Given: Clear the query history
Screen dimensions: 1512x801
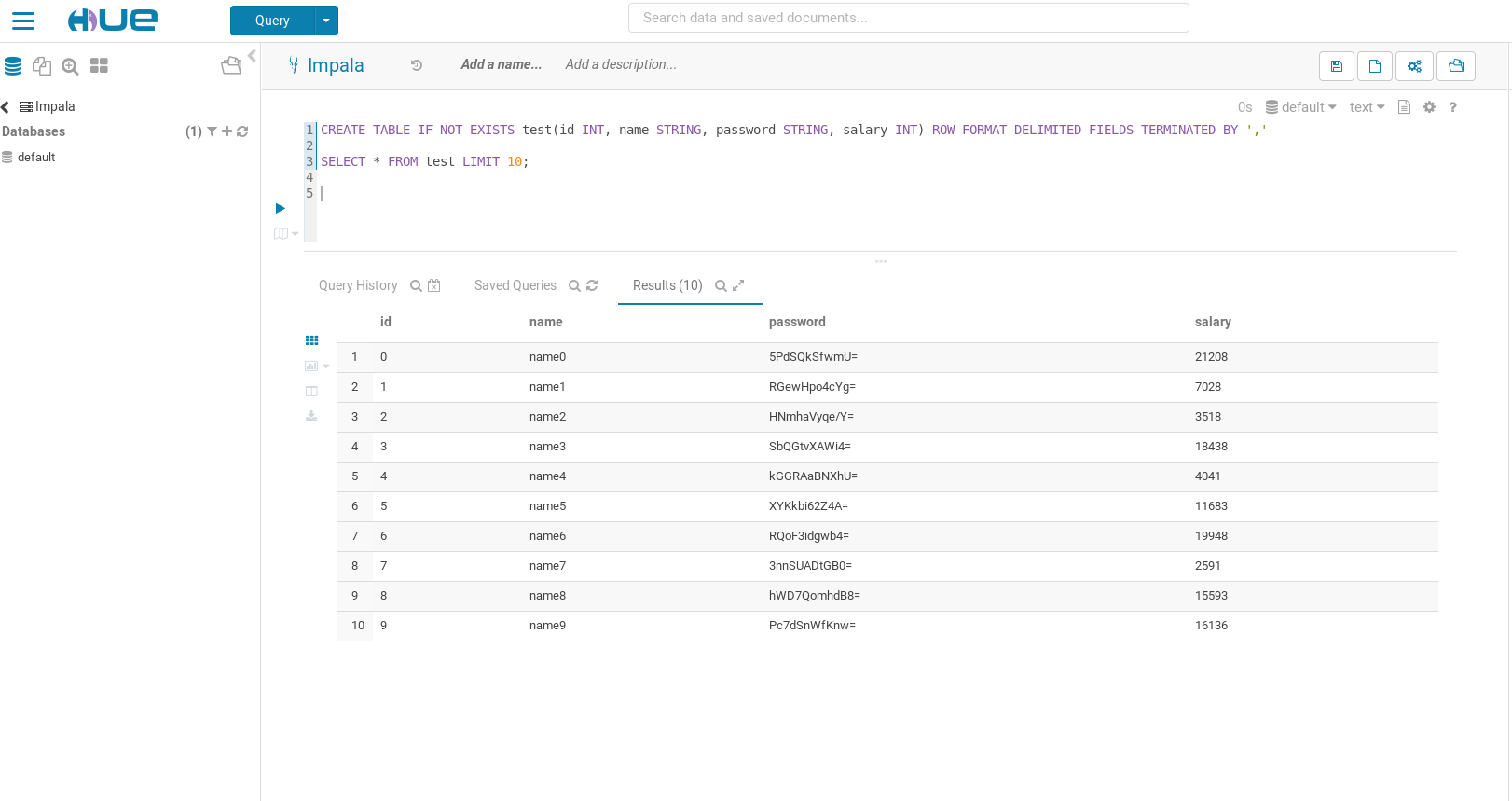Looking at the screenshot, I should (x=433, y=285).
